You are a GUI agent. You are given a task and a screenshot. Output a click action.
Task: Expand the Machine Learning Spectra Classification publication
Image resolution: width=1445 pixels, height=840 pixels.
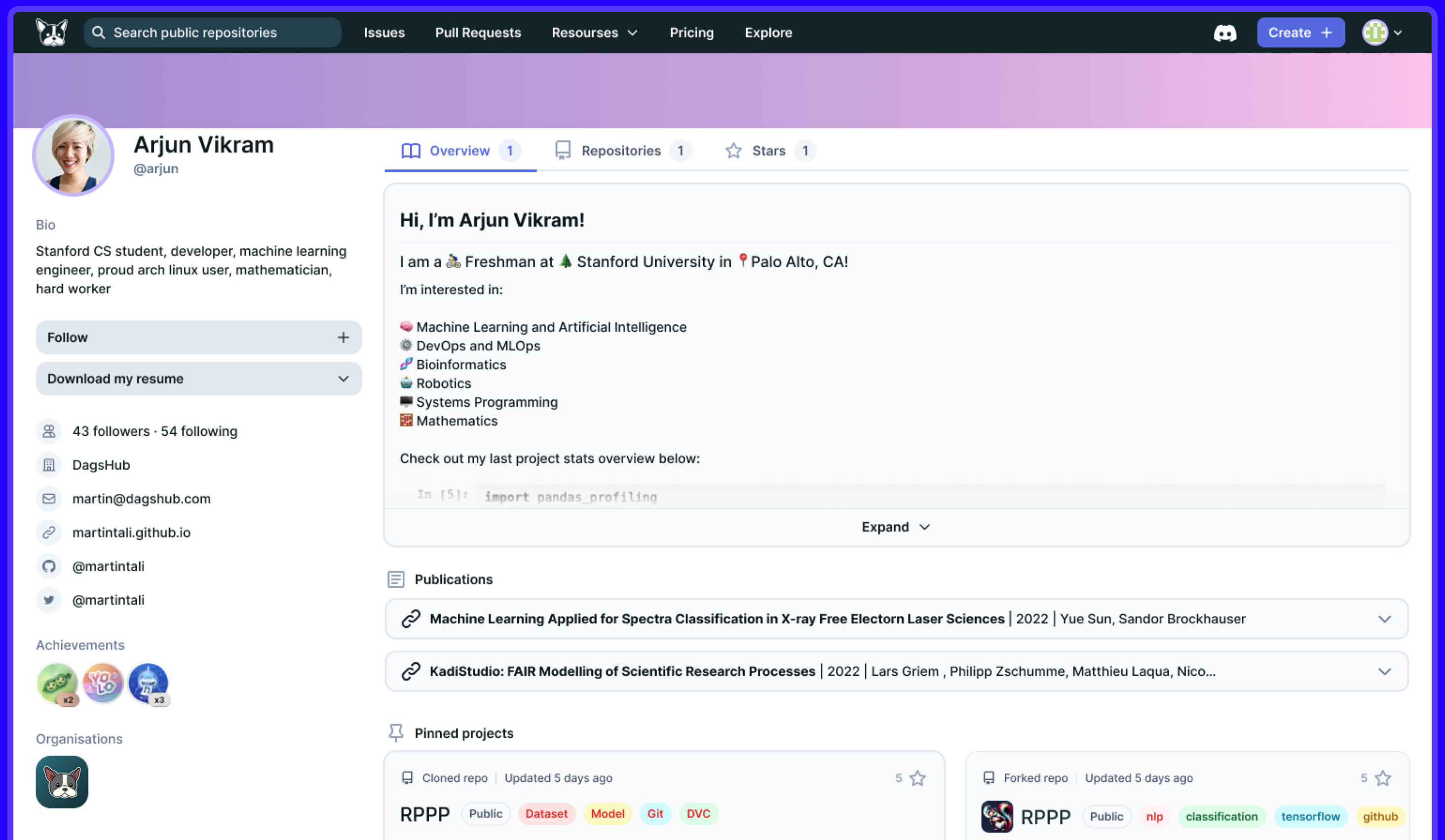[1384, 619]
